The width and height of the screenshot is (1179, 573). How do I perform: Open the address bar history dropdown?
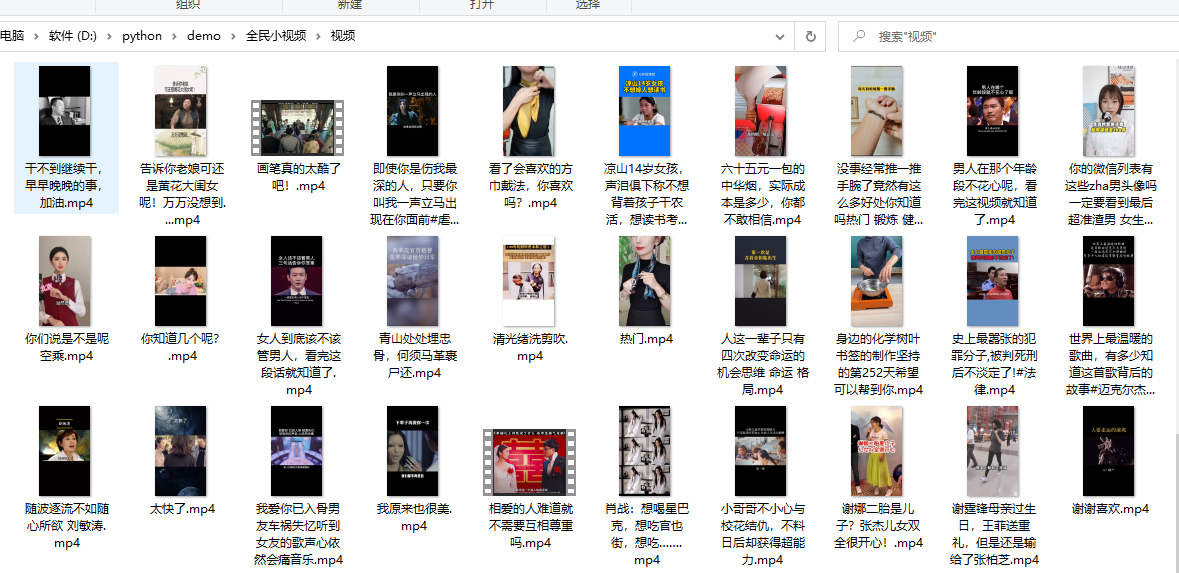(x=781, y=36)
